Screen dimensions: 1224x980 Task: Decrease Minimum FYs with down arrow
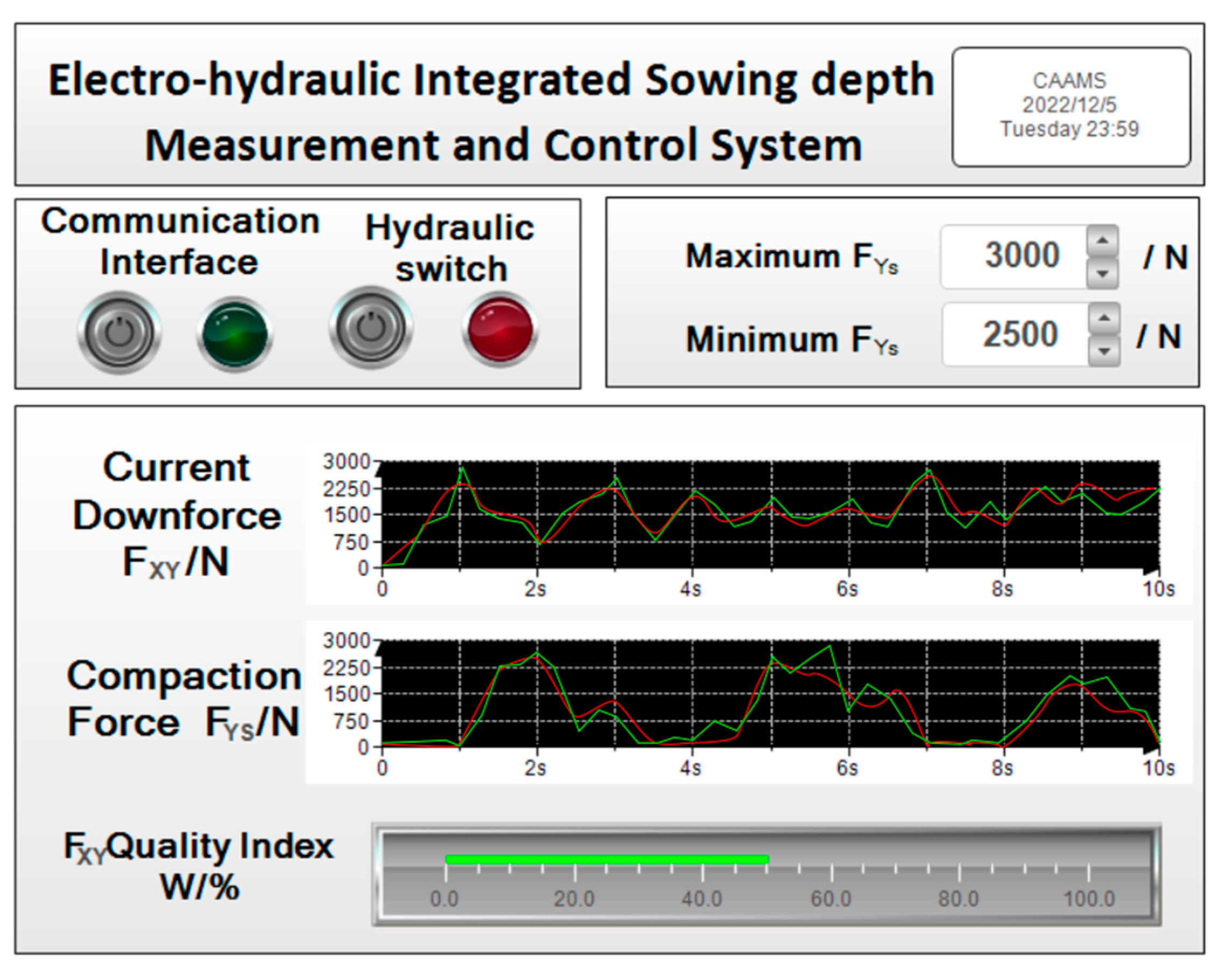coord(1103,351)
